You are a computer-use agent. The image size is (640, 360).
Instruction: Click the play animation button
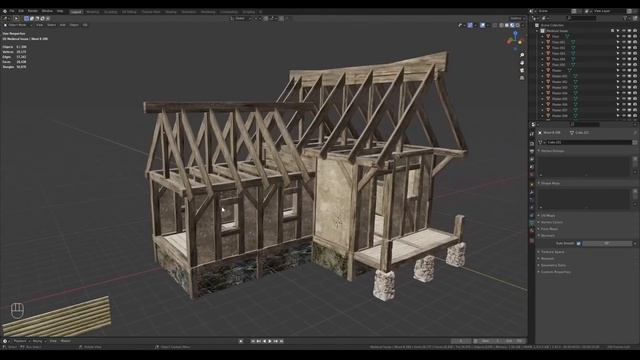[270, 341]
